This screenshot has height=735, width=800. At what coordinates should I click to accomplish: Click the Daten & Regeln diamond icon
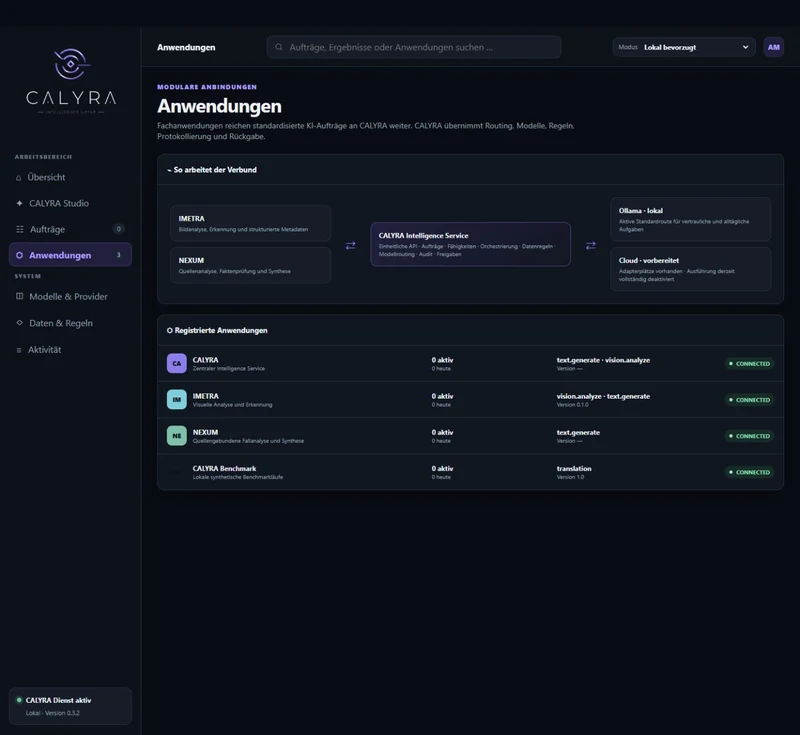click(x=19, y=323)
